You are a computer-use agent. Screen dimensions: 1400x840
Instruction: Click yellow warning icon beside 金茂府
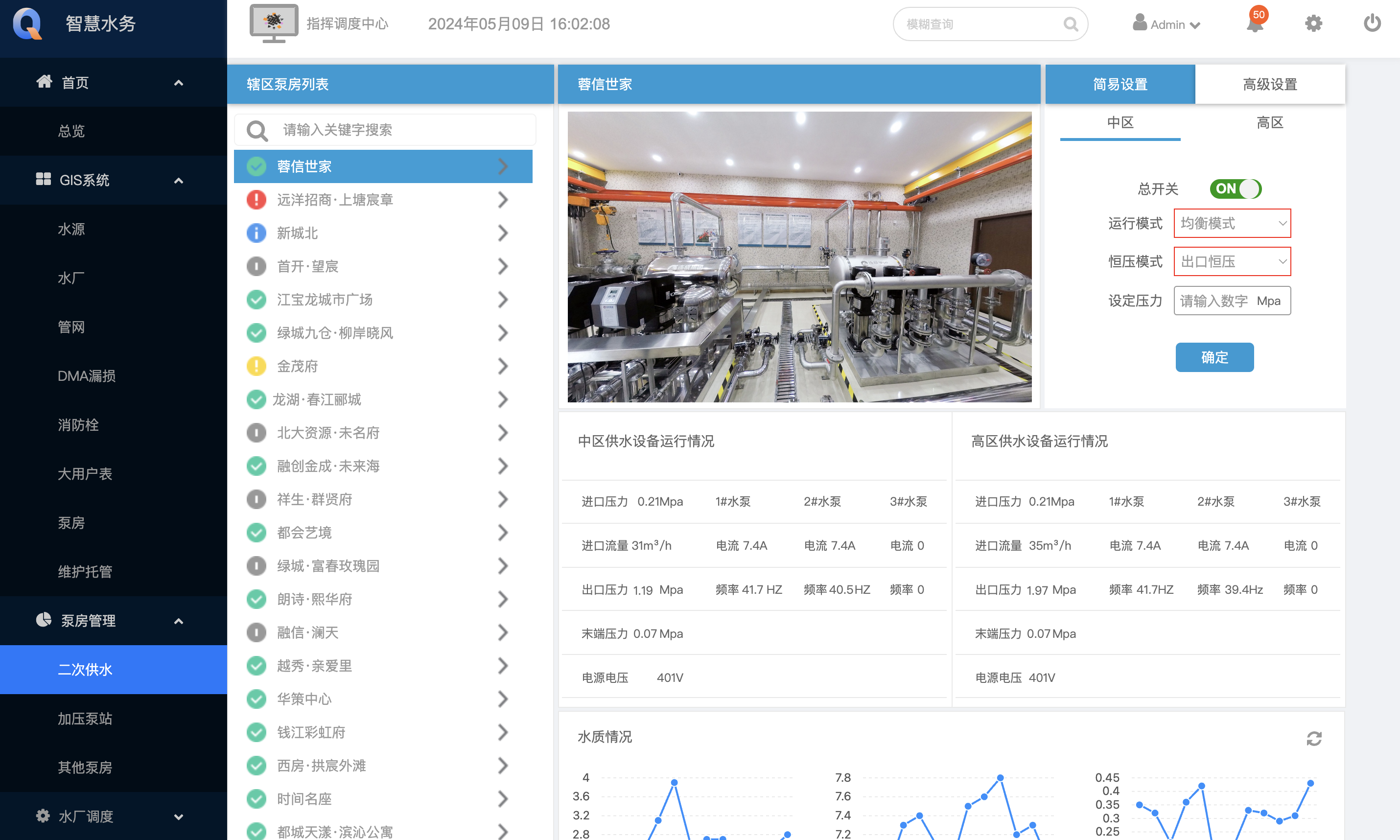[x=257, y=366]
